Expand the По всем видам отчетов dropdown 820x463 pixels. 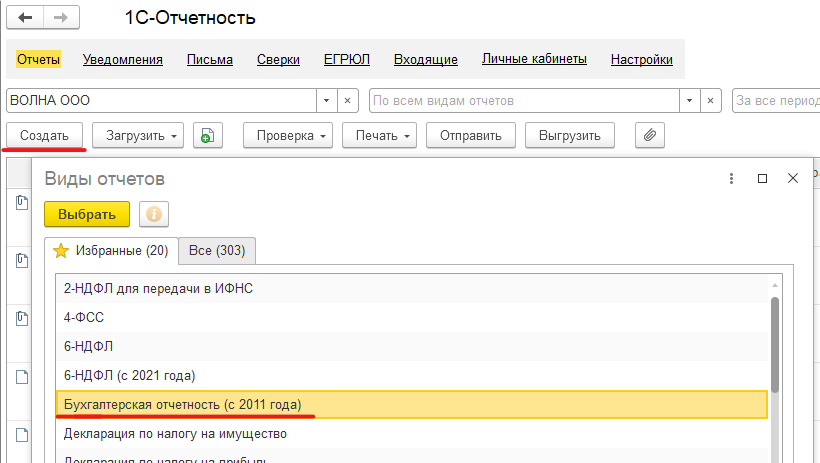pyautogui.click(x=689, y=100)
